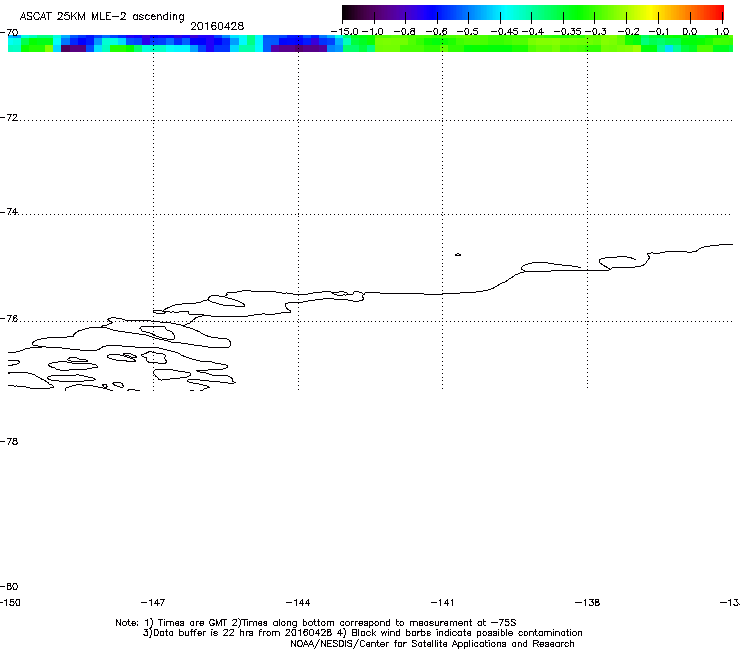Click the NOAA/NESDIS credit line

point(432,644)
